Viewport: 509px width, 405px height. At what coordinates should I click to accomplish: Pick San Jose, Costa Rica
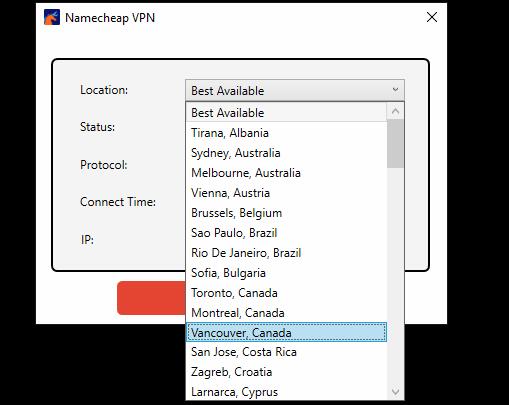click(x=286, y=352)
